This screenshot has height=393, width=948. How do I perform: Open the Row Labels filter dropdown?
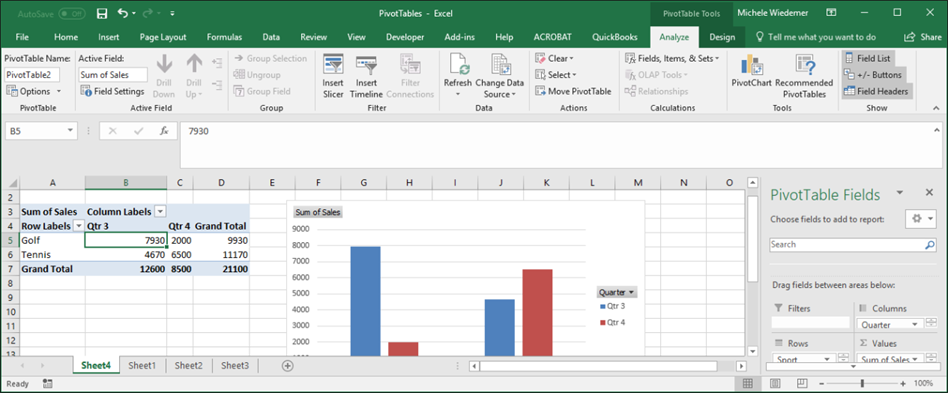[x=79, y=226]
